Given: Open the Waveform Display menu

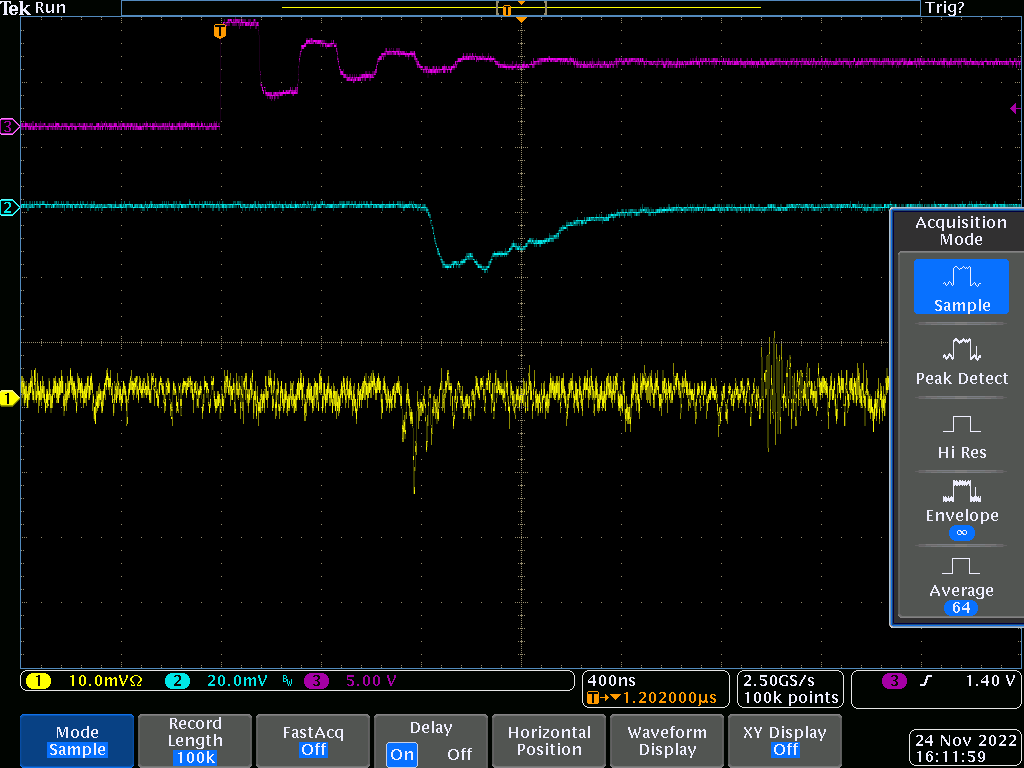Looking at the screenshot, I should point(667,741).
